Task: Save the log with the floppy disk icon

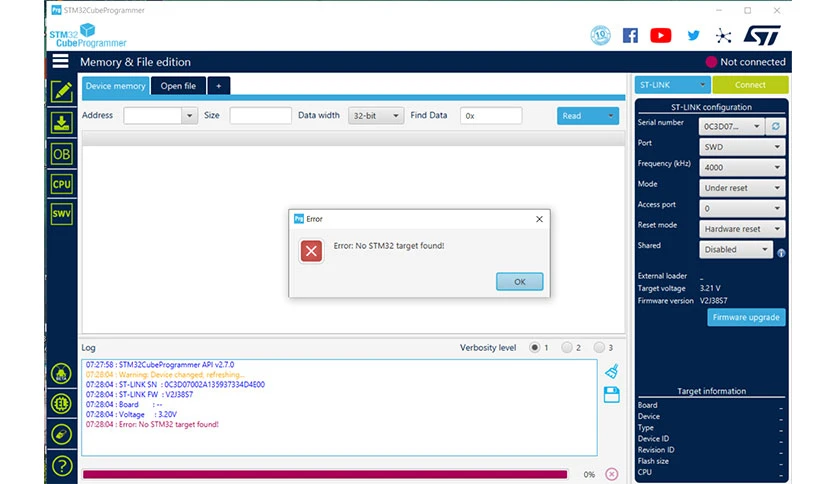Action: pyautogui.click(x=612, y=394)
